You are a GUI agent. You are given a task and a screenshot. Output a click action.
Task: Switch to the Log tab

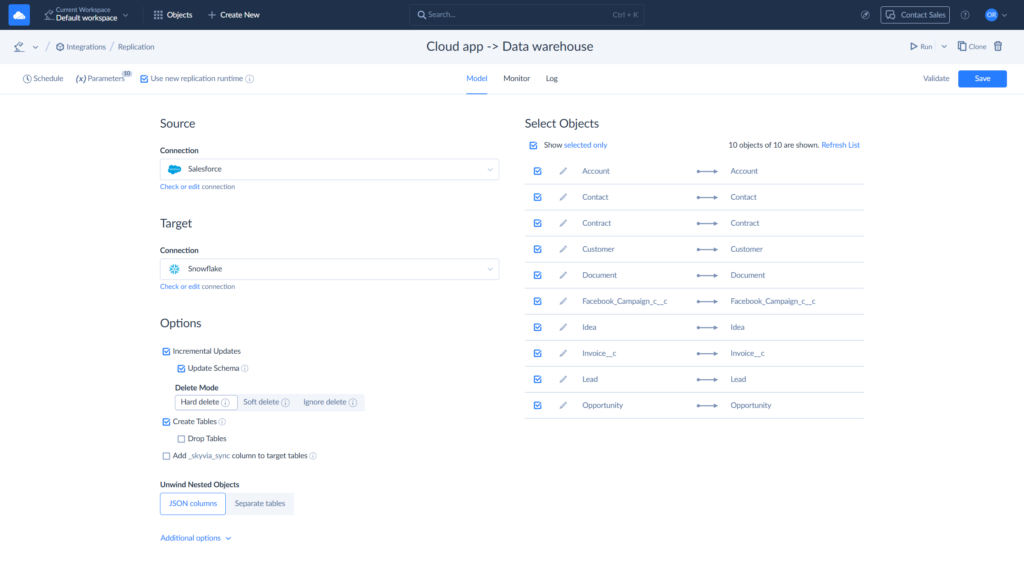pos(552,78)
